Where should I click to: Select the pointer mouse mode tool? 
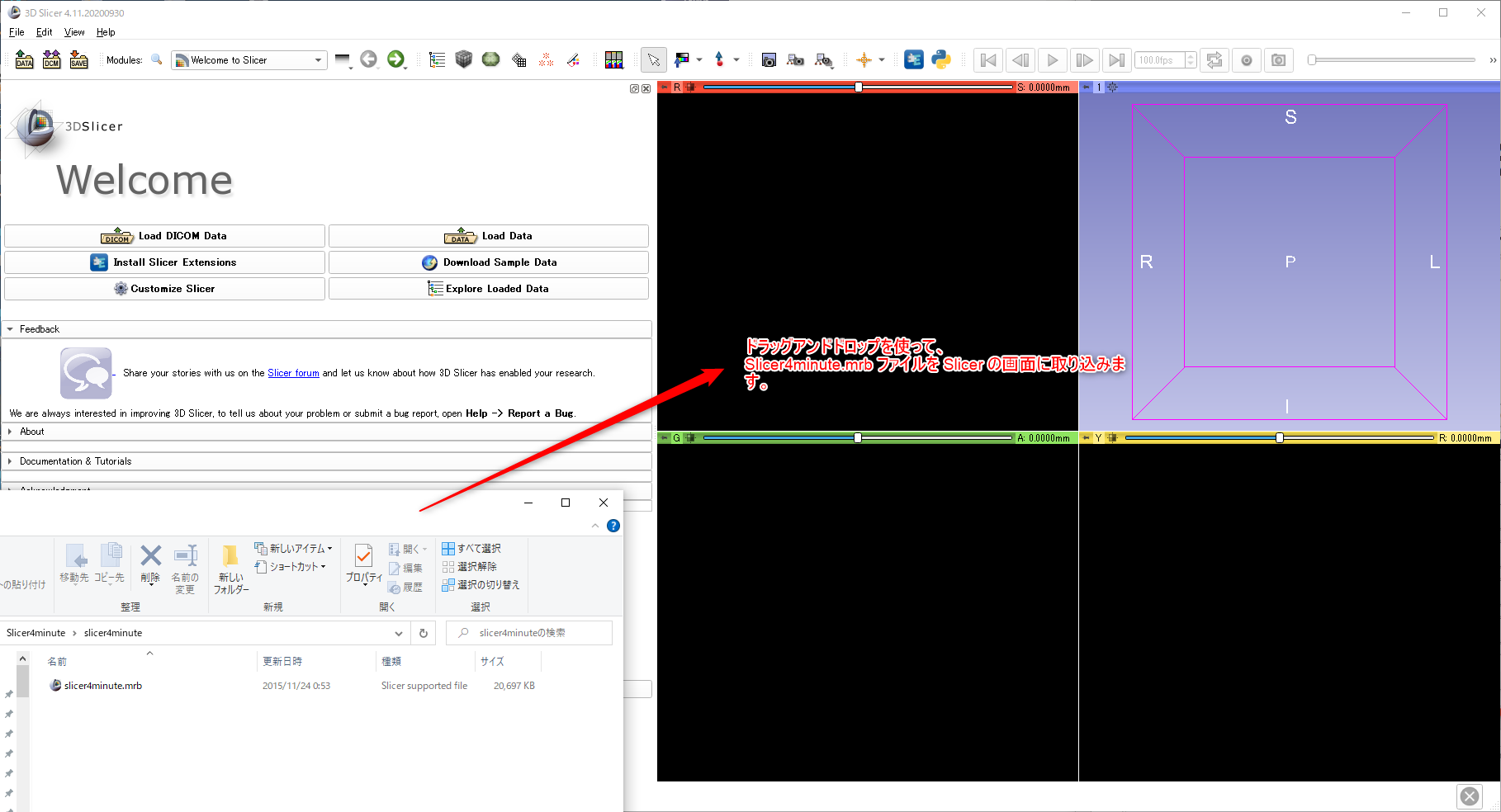[x=654, y=59]
